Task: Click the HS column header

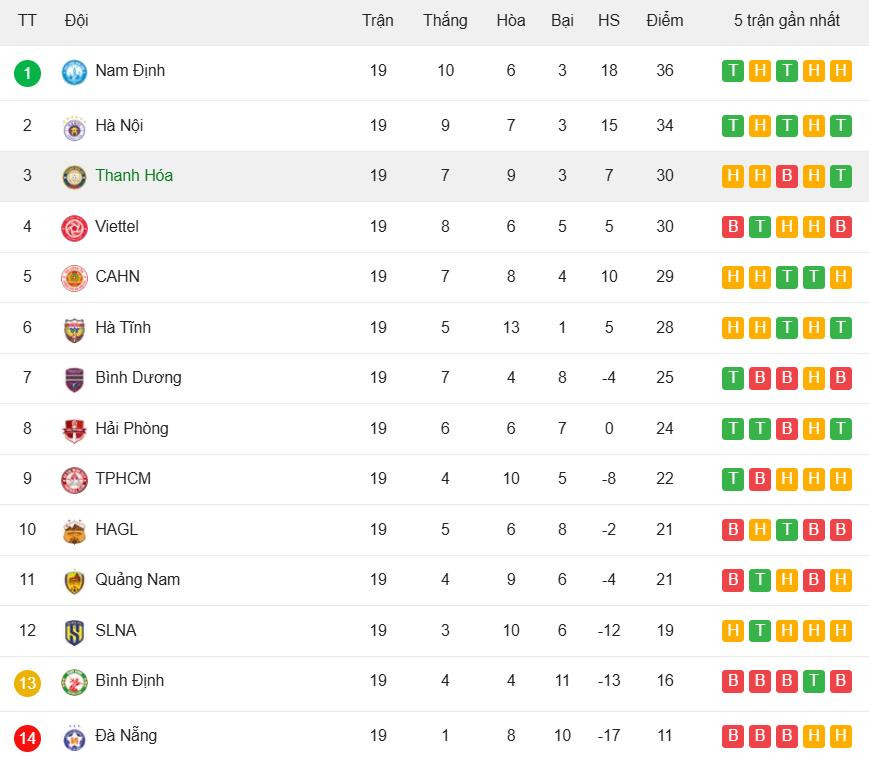Action: [x=609, y=20]
